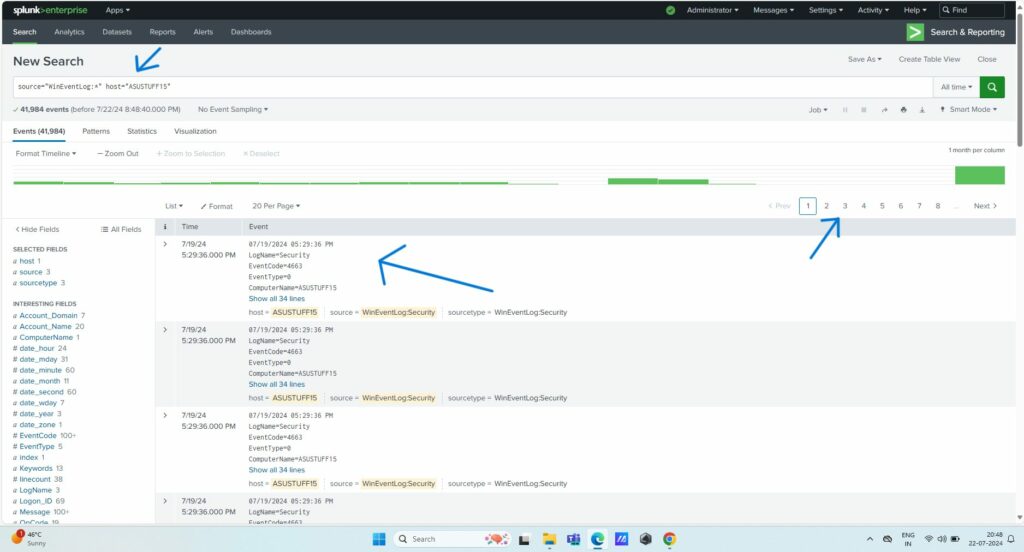
Task: Hide the fields sidebar
Action: [x=36, y=229]
